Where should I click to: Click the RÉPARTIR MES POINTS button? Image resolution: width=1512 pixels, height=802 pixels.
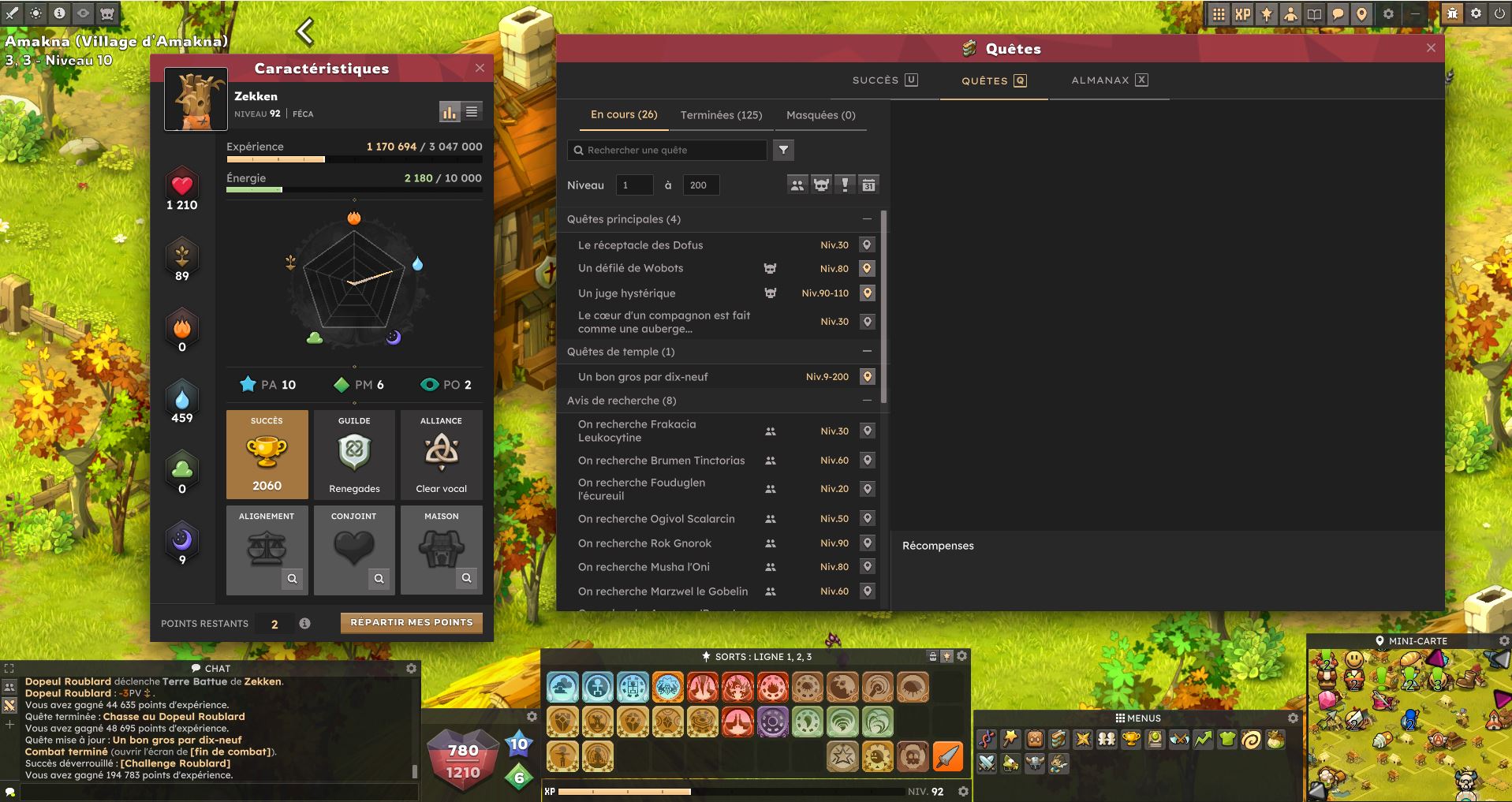click(x=410, y=622)
